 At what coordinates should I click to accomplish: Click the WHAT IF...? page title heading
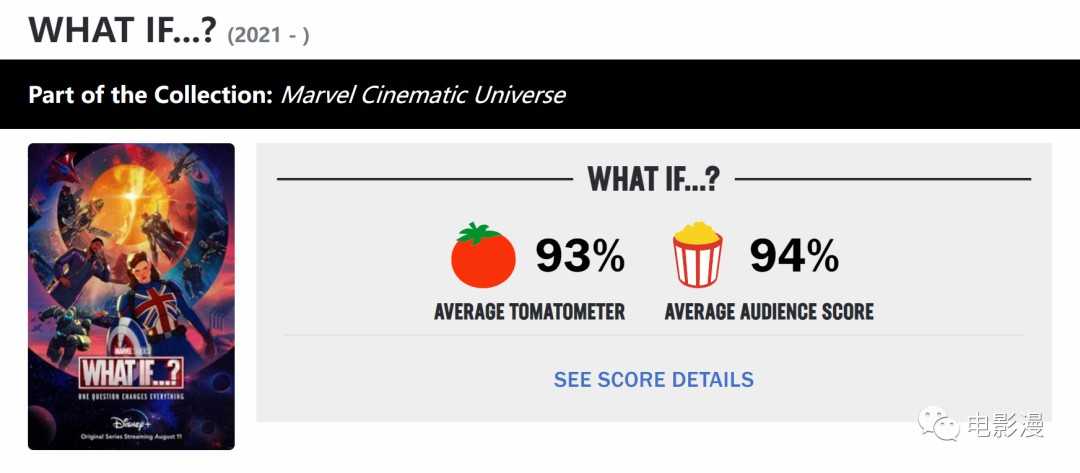[x=123, y=30]
